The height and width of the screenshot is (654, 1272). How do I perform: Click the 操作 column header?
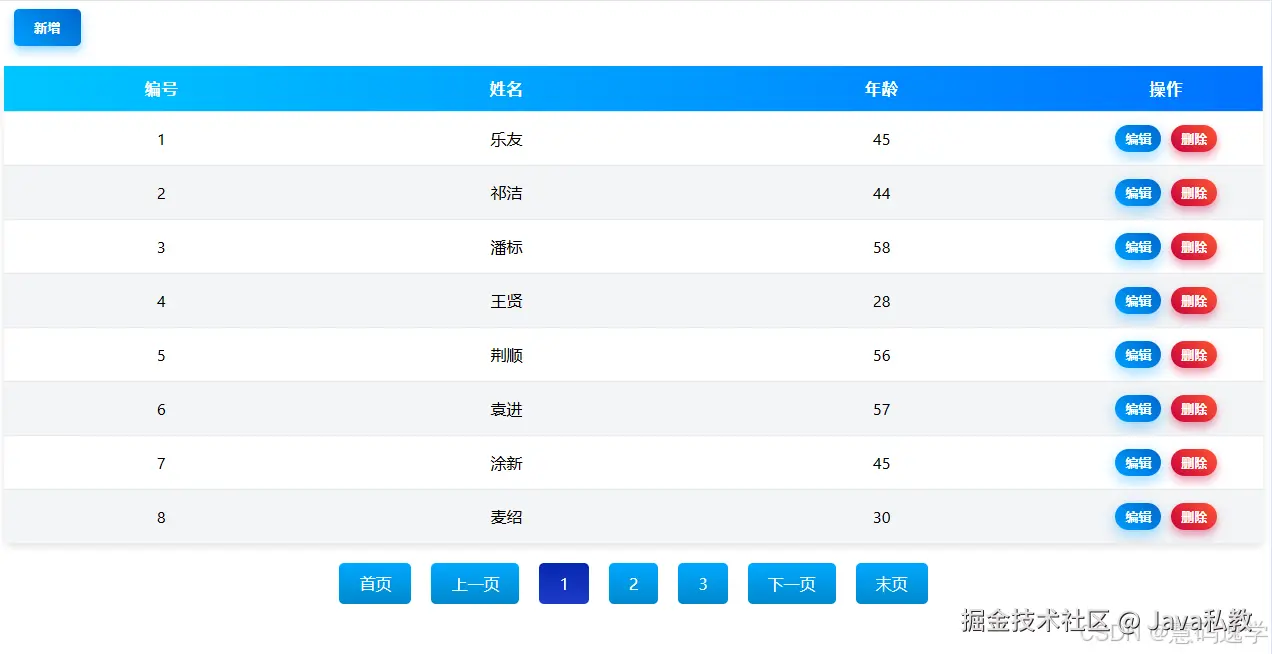coord(1166,89)
